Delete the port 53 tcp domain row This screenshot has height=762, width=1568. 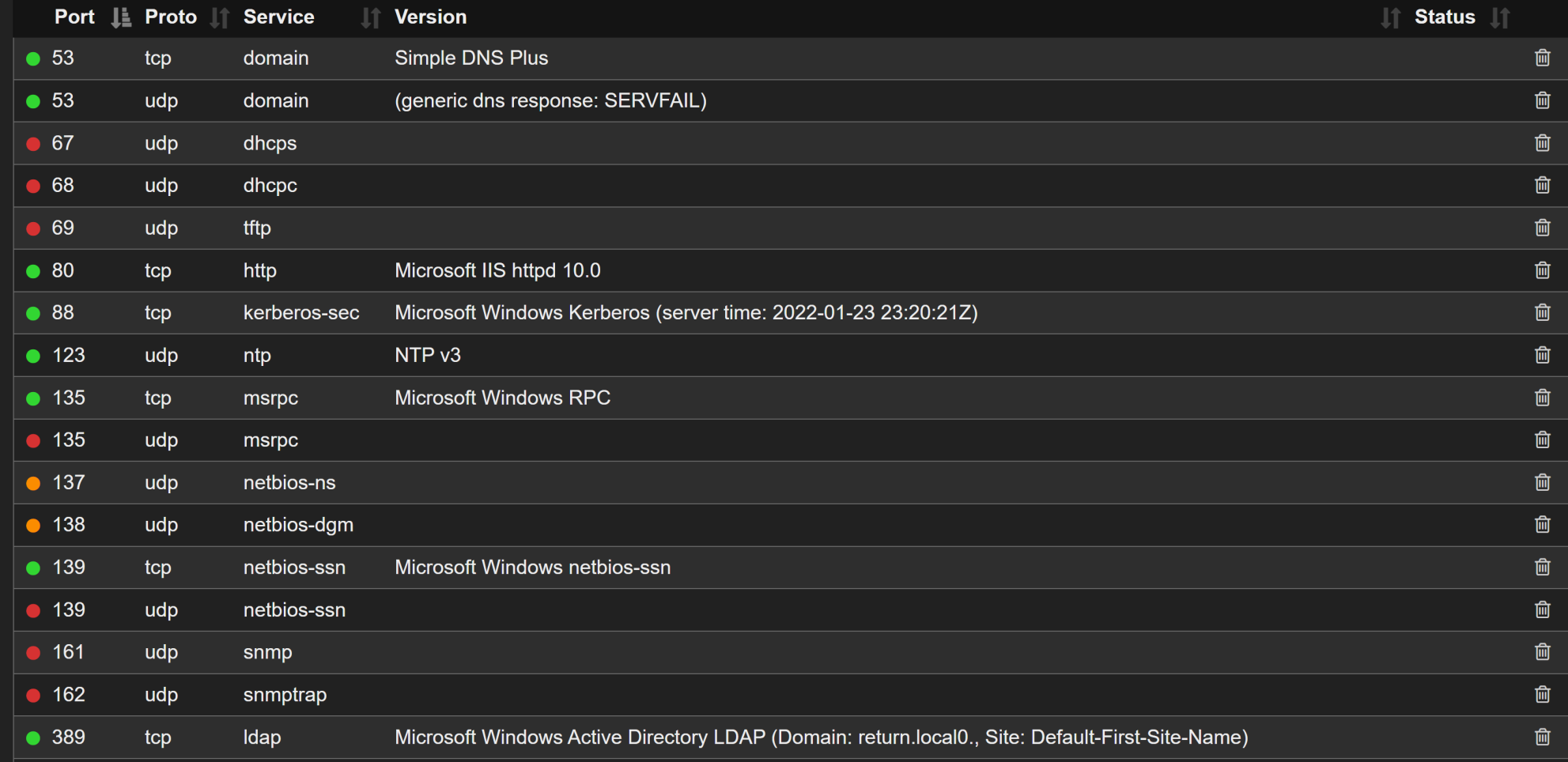(x=1542, y=58)
